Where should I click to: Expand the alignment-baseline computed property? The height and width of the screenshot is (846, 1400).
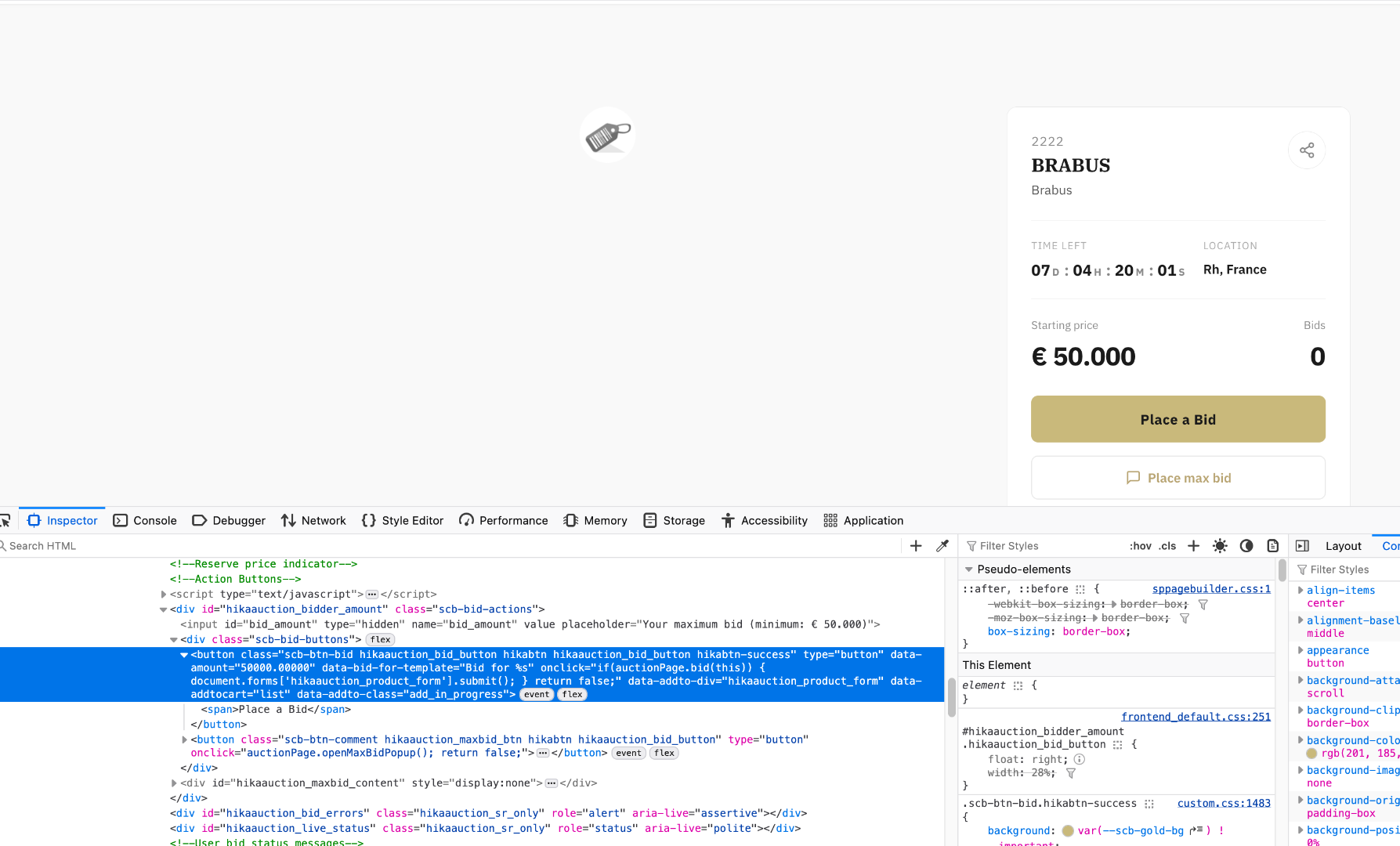(x=1301, y=620)
